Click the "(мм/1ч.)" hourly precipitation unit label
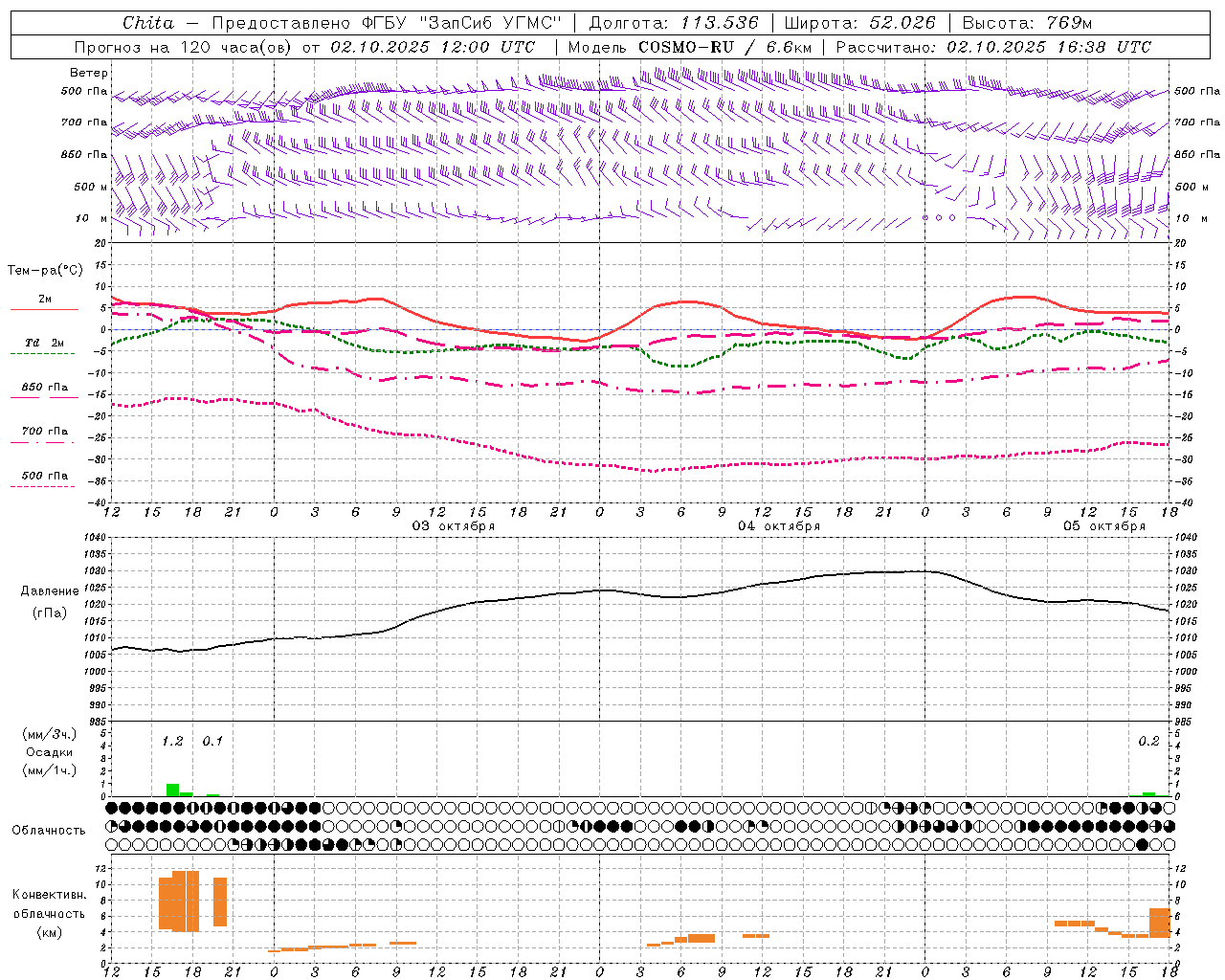The width and height of the screenshot is (1225, 980). [50, 770]
